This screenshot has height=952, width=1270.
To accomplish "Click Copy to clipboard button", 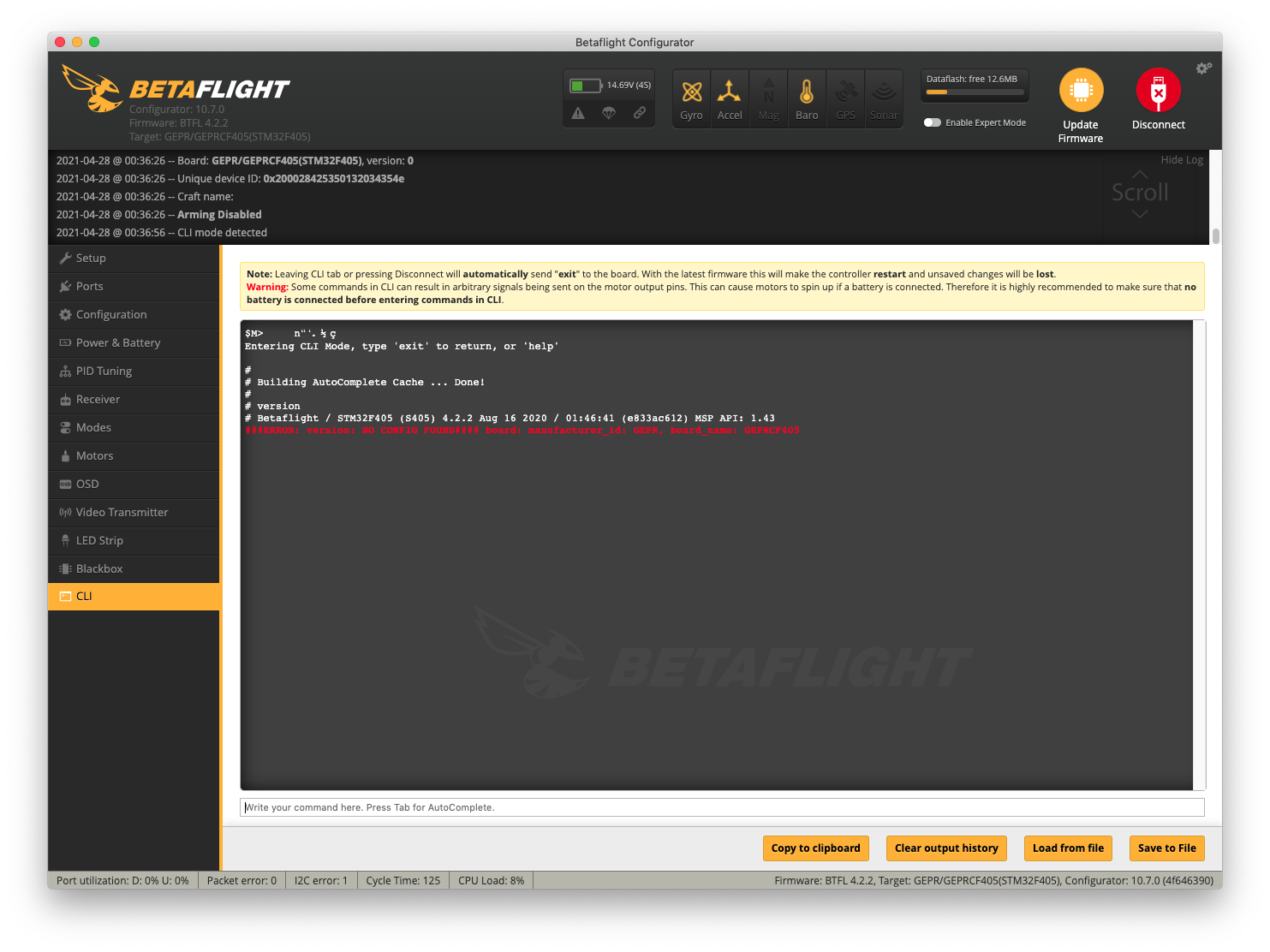I will 815,848.
